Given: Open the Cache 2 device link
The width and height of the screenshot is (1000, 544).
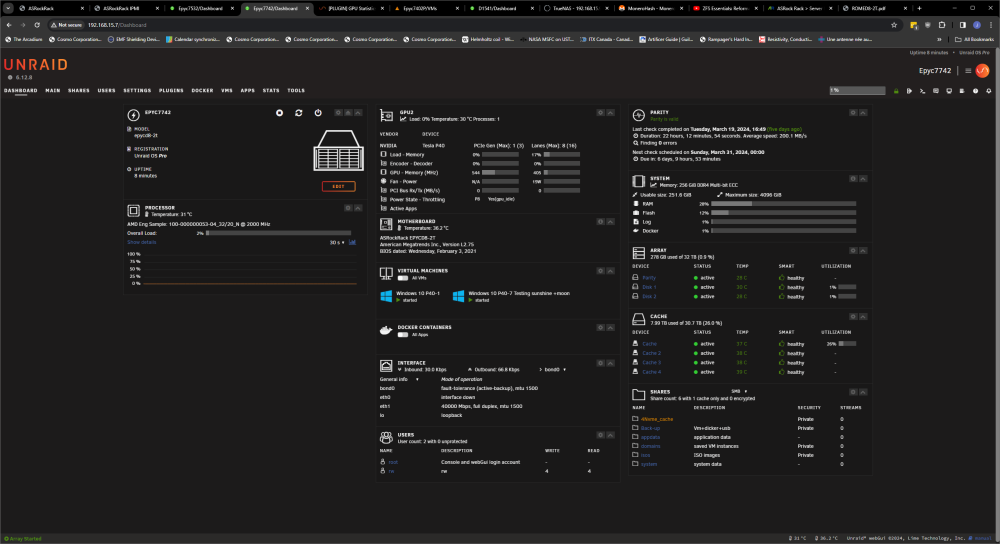Looking at the screenshot, I should (x=651, y=353).
